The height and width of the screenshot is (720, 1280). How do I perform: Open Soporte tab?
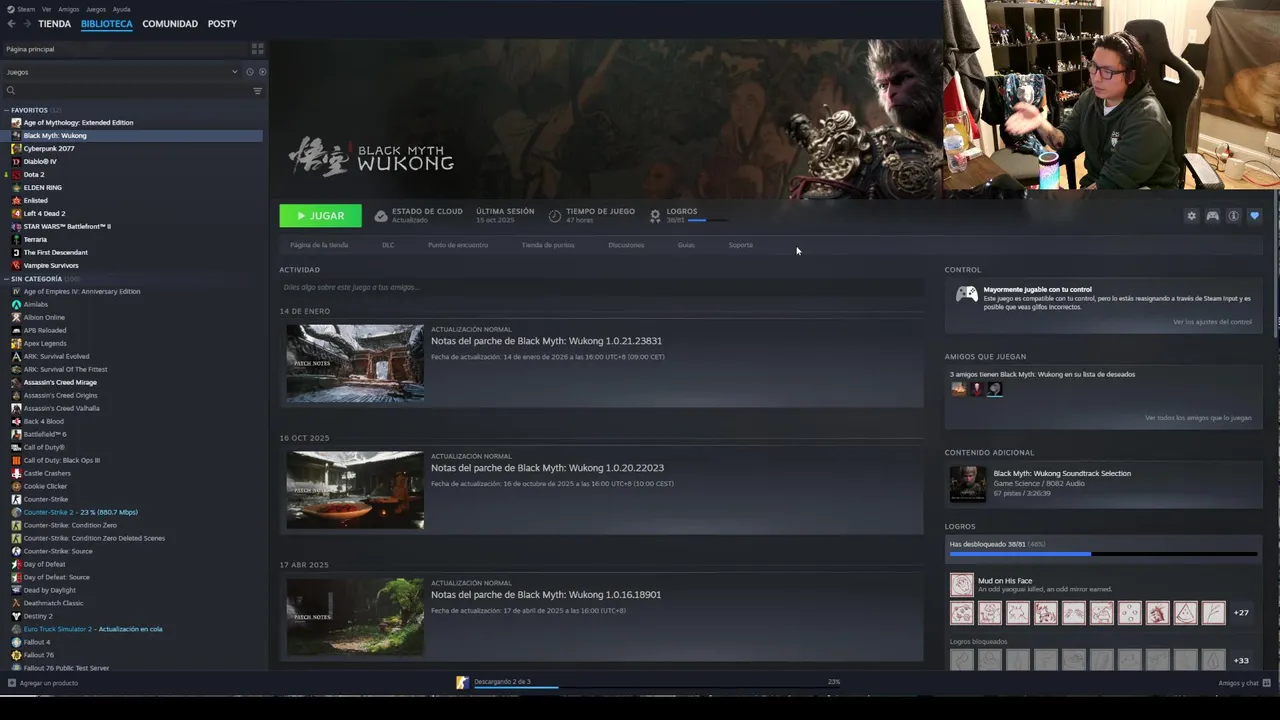pos(740,245)
